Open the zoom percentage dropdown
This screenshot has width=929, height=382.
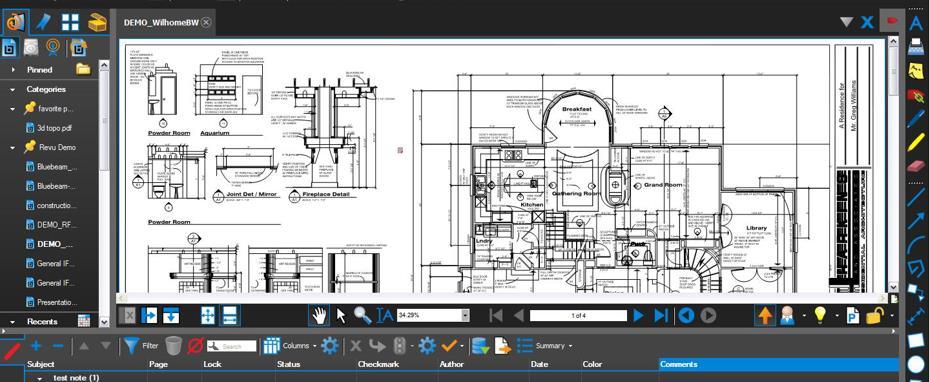465,316
